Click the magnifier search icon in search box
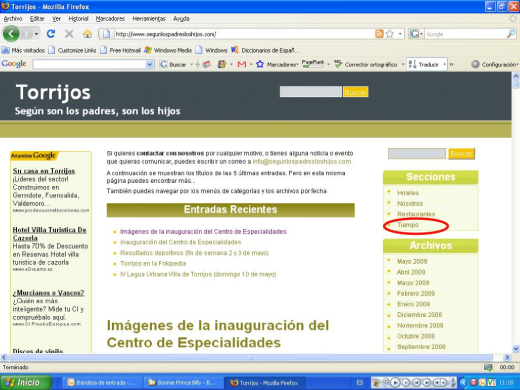 (x=511, y=34)
